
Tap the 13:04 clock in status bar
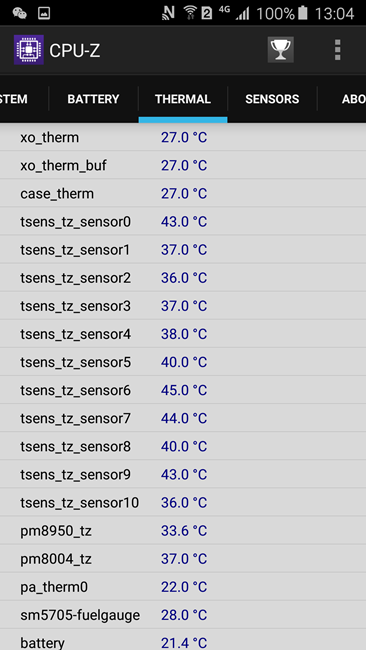click(334, 13)
